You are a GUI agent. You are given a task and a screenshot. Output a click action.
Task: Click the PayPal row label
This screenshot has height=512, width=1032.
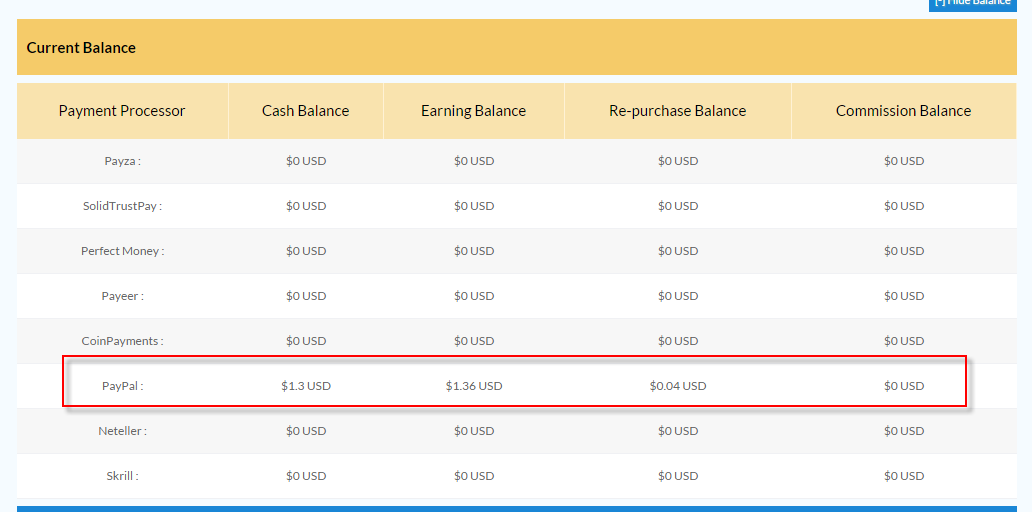pyautogui.click(x=122, y=386)
